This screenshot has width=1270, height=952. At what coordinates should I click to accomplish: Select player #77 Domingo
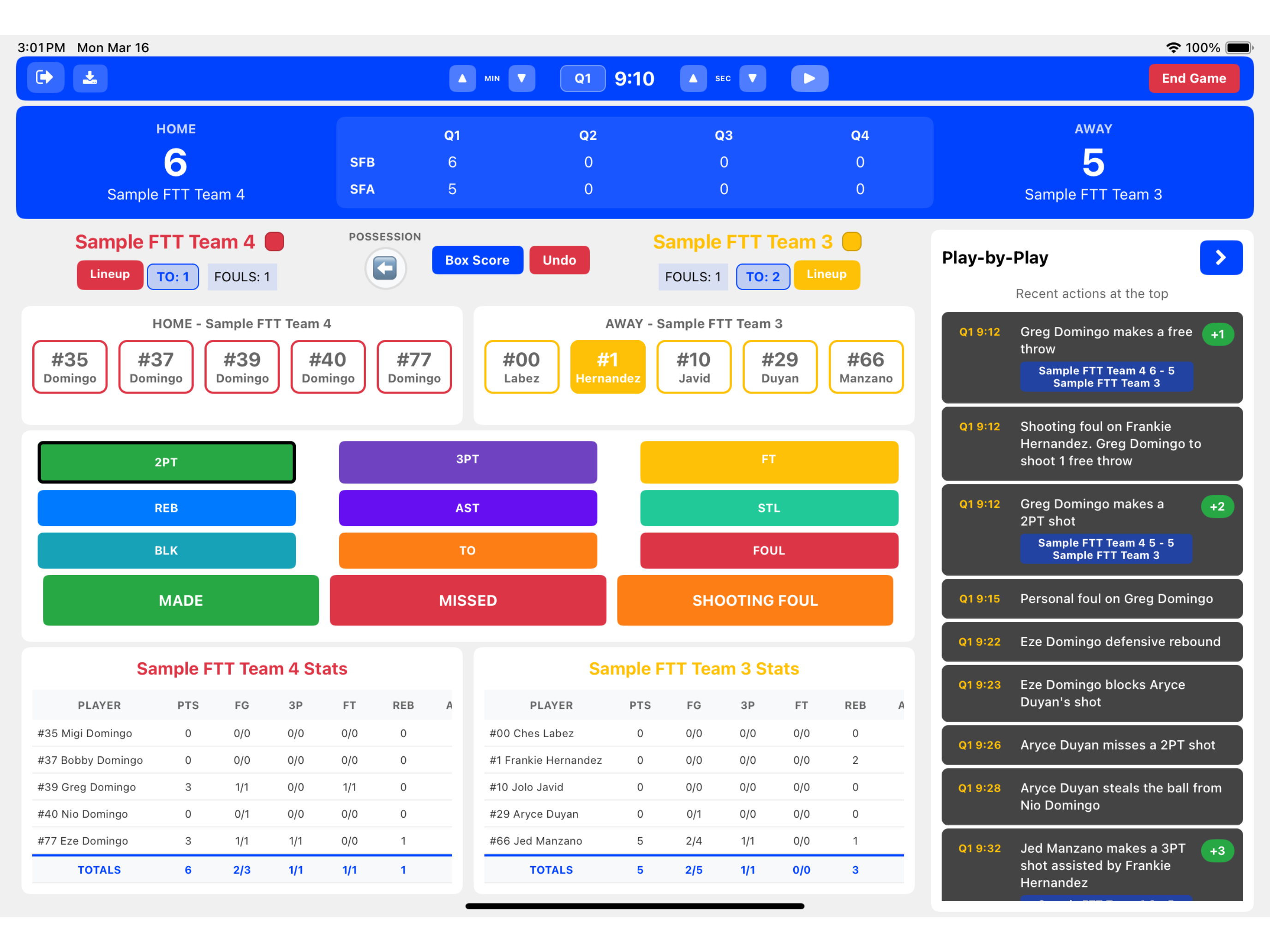click(x=414, y=367)
